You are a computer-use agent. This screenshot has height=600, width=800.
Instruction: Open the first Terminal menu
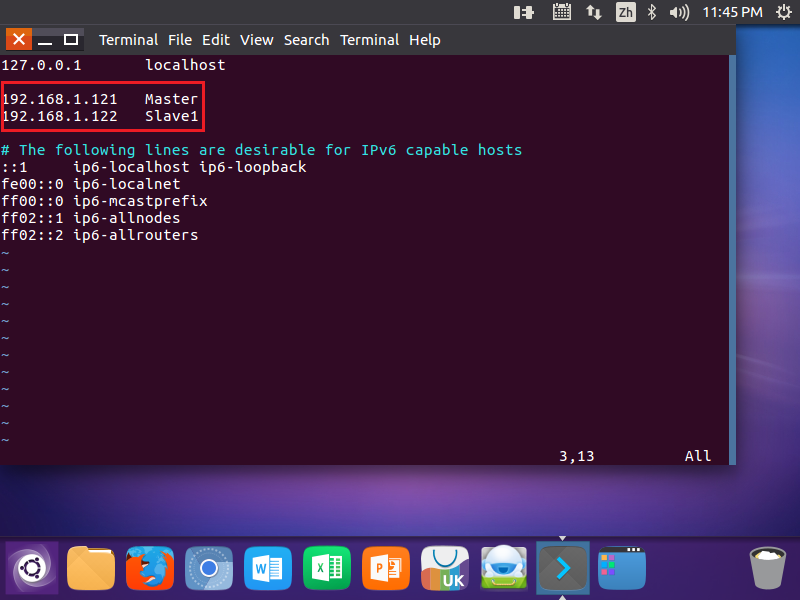point(129,40)
